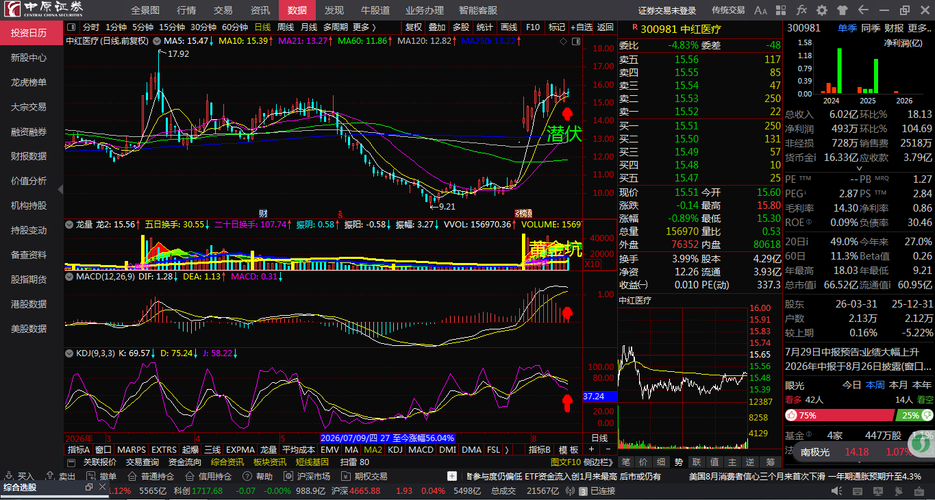Open 普通持仓 holdings
The height and width of the screenshot is (500, 935).
(x=152, y=476)
